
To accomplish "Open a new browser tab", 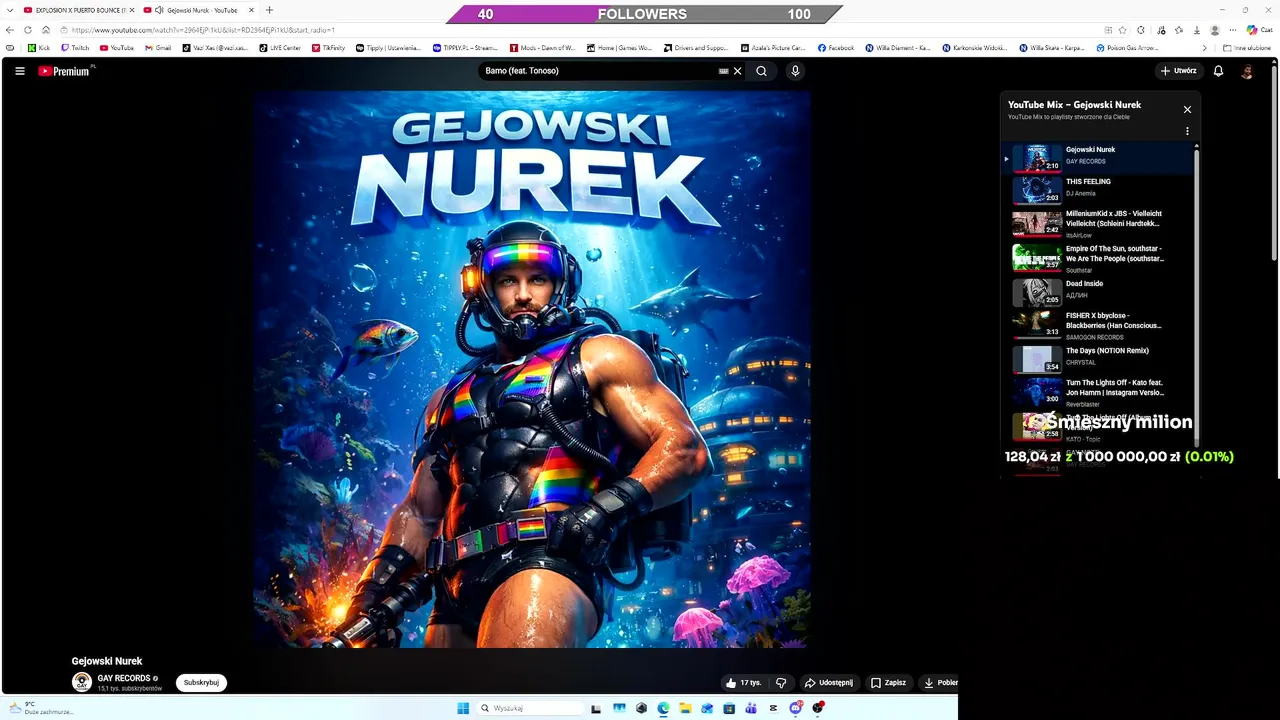I will (269, 10).
